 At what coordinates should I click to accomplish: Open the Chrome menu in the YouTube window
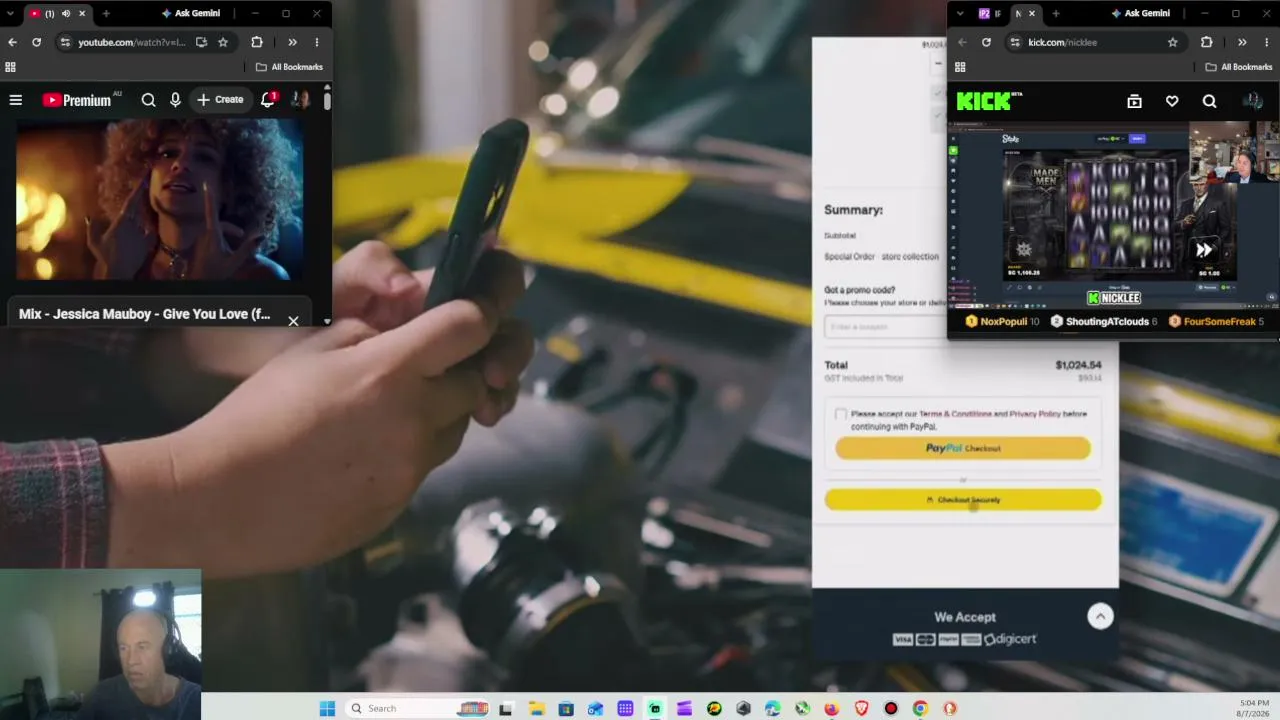(x=317, y=42)
